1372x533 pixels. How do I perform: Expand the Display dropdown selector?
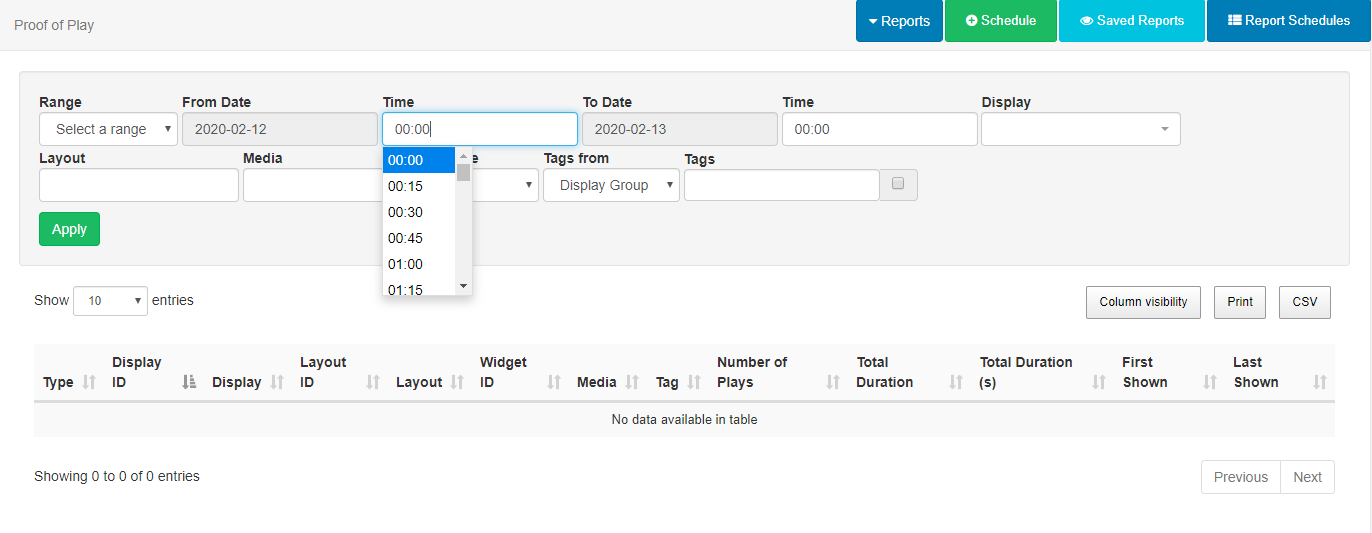click(x=1080, y=129)
